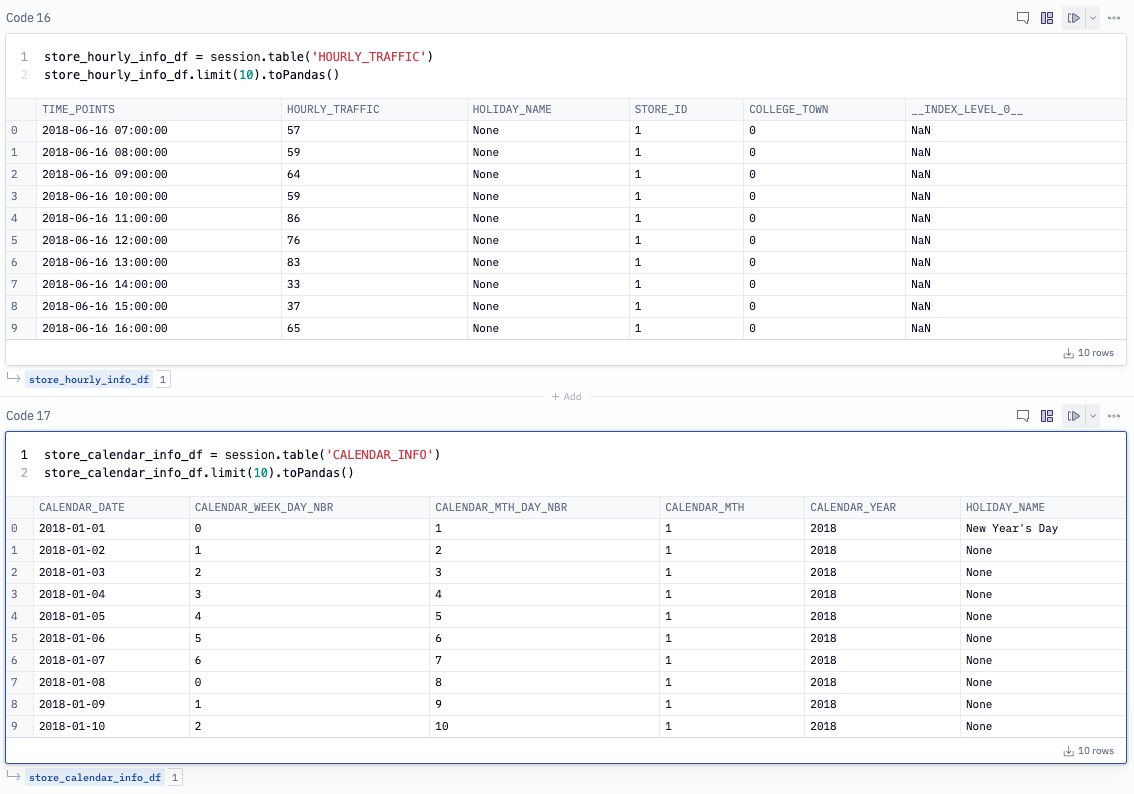This screenshot has width=1134, height=794.
Task: Download the 10 rows from CALENDAR_INFO output
Action: click(1088, 751)
